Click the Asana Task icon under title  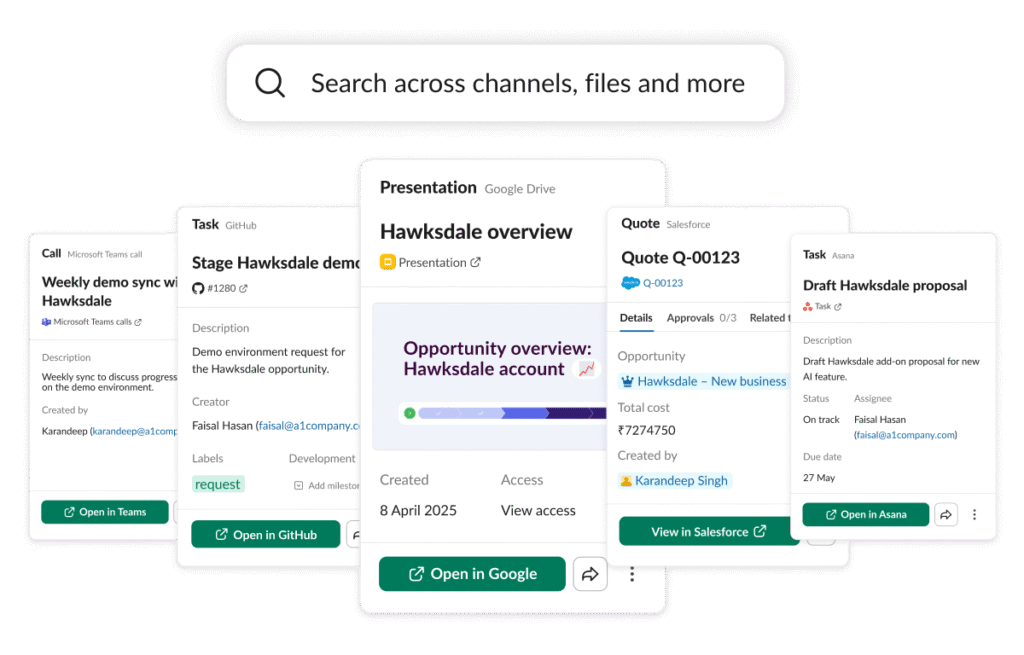808,307
